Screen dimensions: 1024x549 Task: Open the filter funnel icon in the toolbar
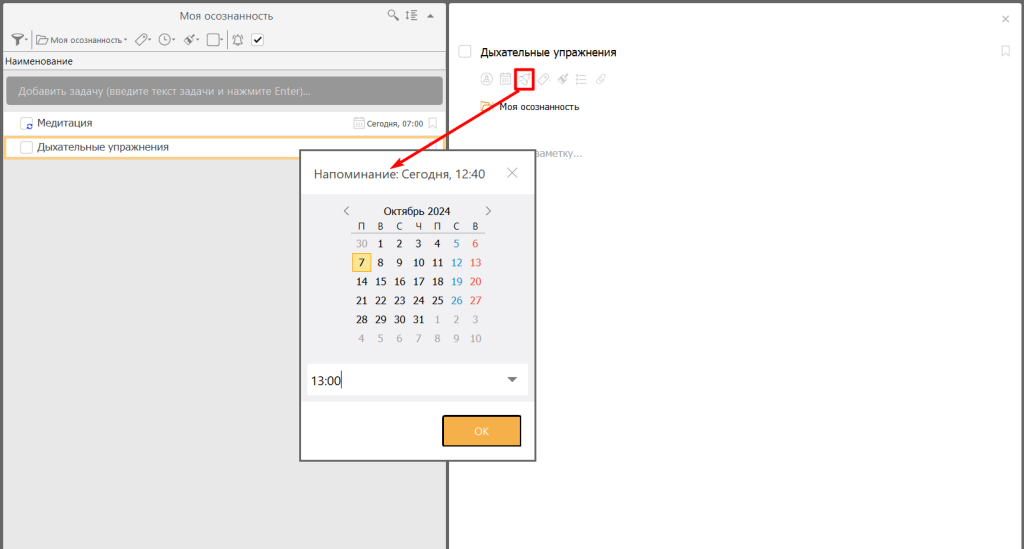tap(17, 40)
